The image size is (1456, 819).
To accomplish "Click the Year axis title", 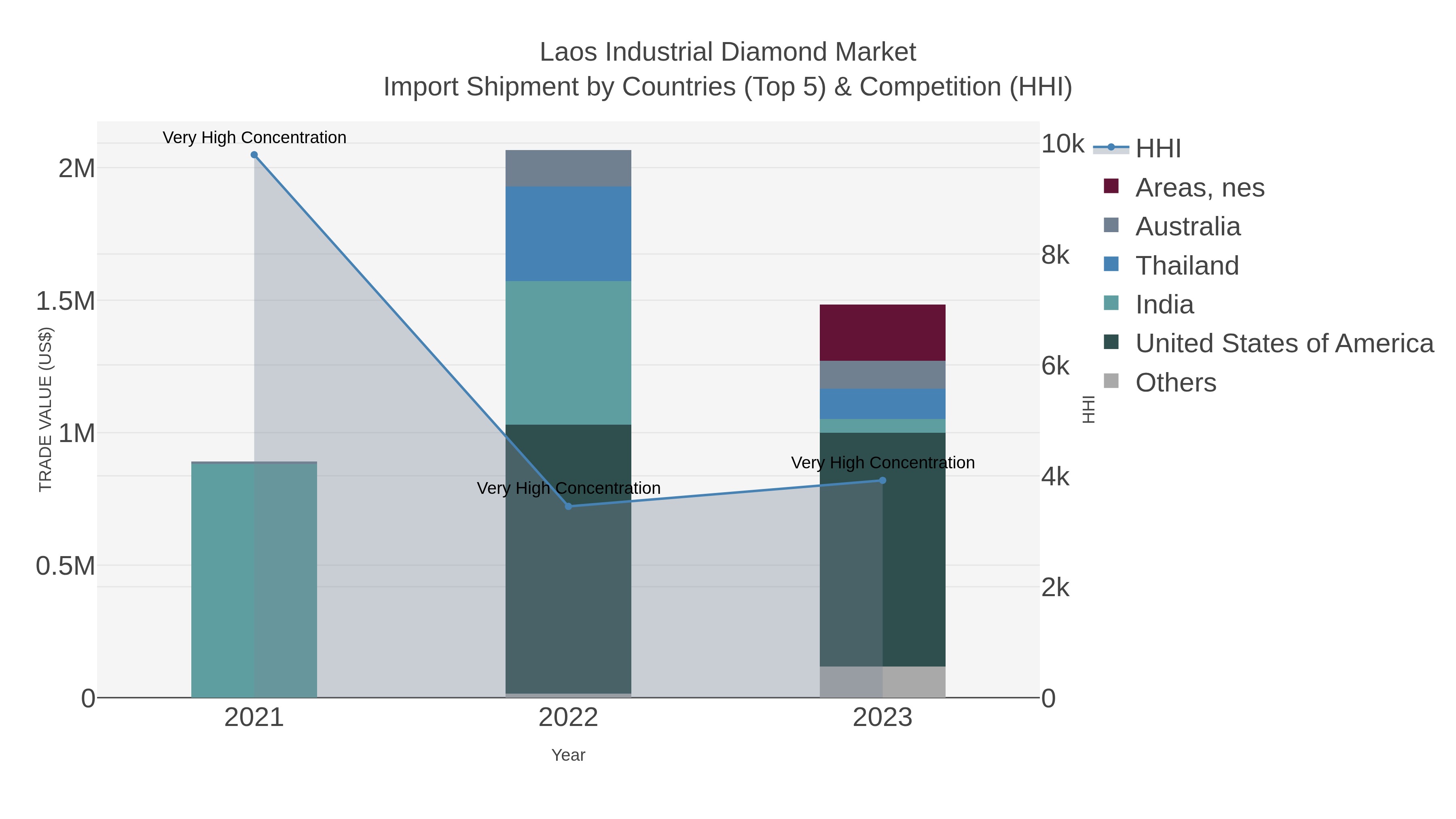I will (x=569, y=755).
